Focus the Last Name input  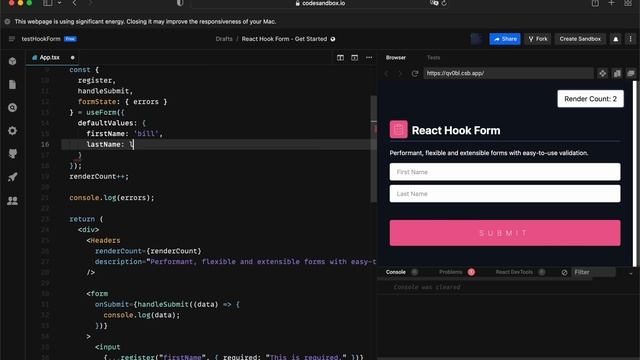pyautogui.click(x=505, y=194)
